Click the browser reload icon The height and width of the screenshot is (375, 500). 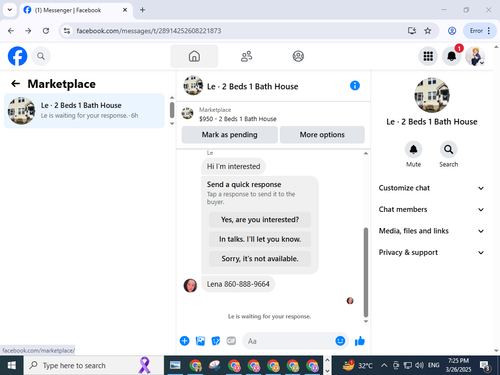click(x=46, y=31)
